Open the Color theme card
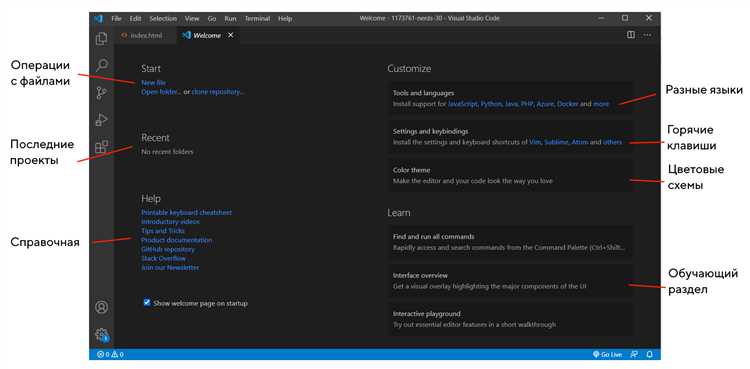 pyautogui.click(x=510, y=176)
